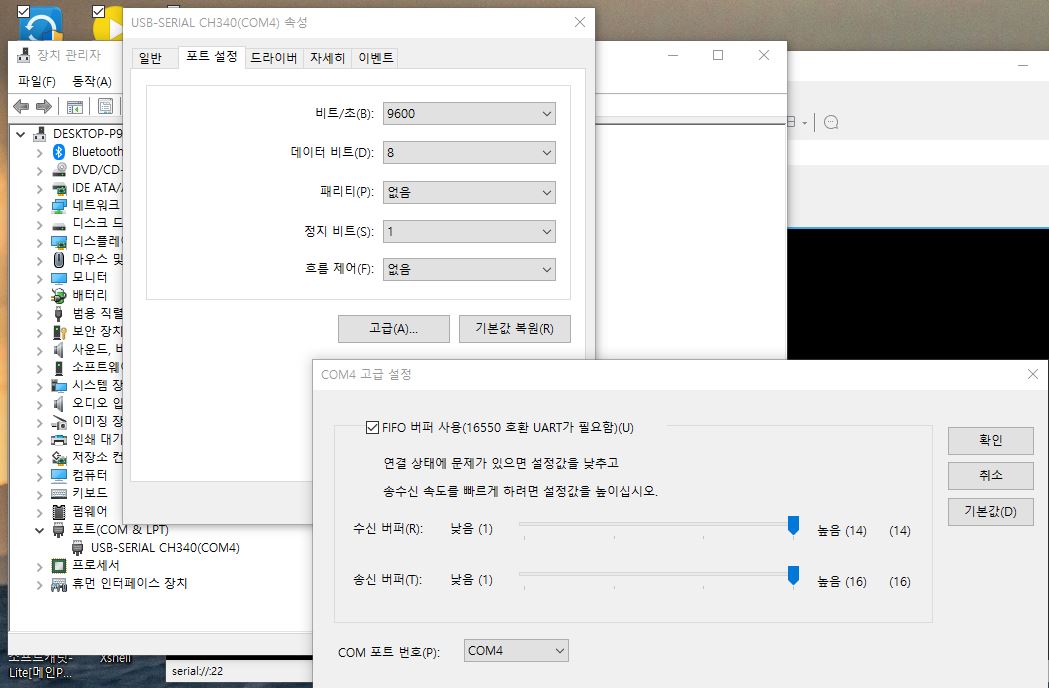Switch to the 드라이버 tab
1049x688 pixels.
pyautogui.click(x=274, y=58)
